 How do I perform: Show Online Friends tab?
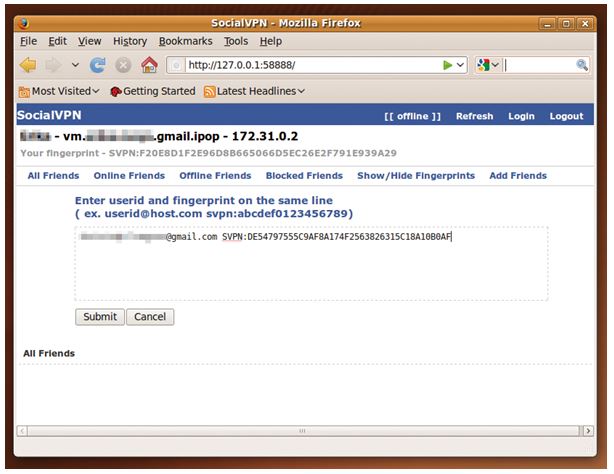click(129, 176)
